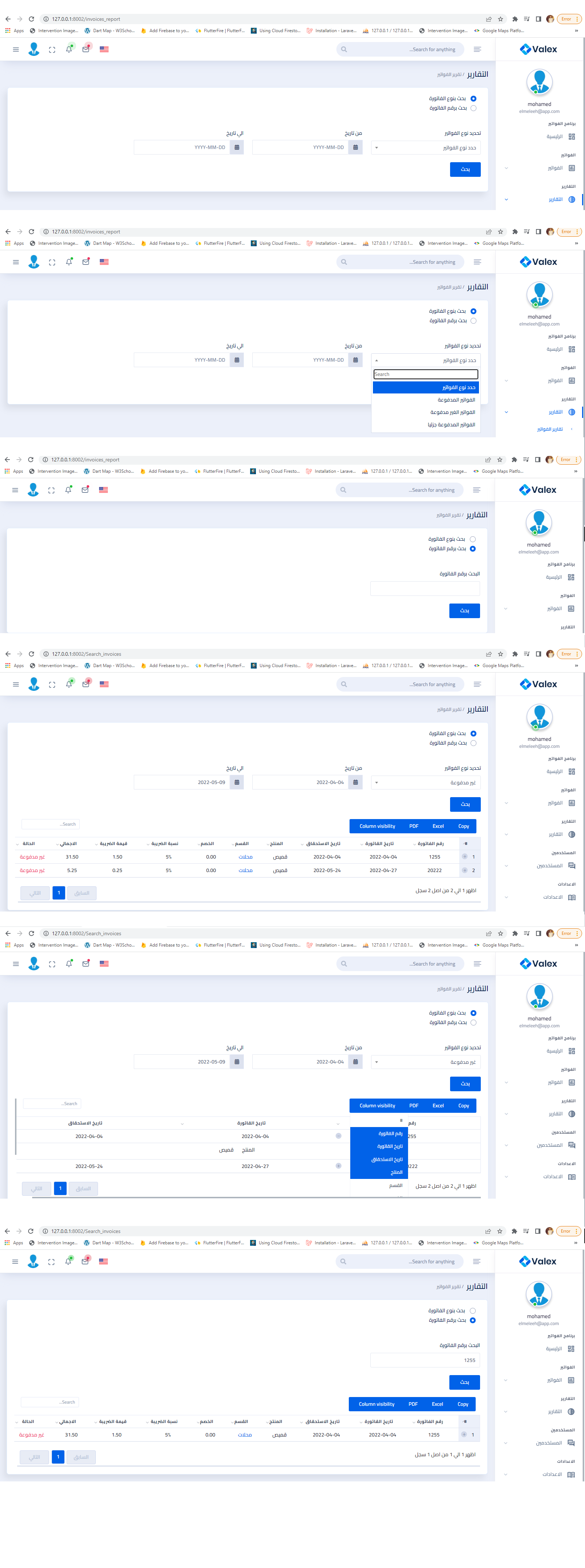Viewport: 585px width, 1568px height.
Task: Expand row 1255 plus icon in two-row table
Action: [464, 856]
